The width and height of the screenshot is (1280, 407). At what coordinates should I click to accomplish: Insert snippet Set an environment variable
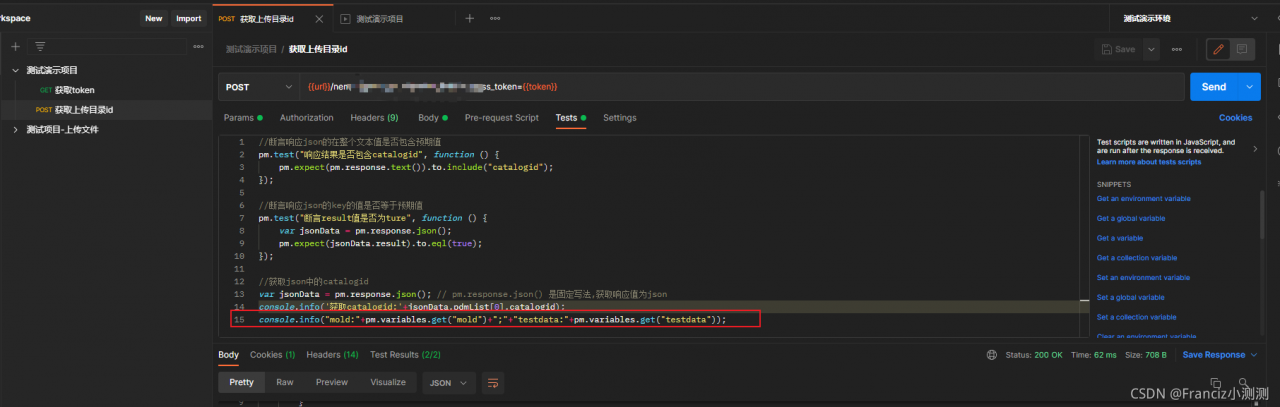[x=1144, y=277]
